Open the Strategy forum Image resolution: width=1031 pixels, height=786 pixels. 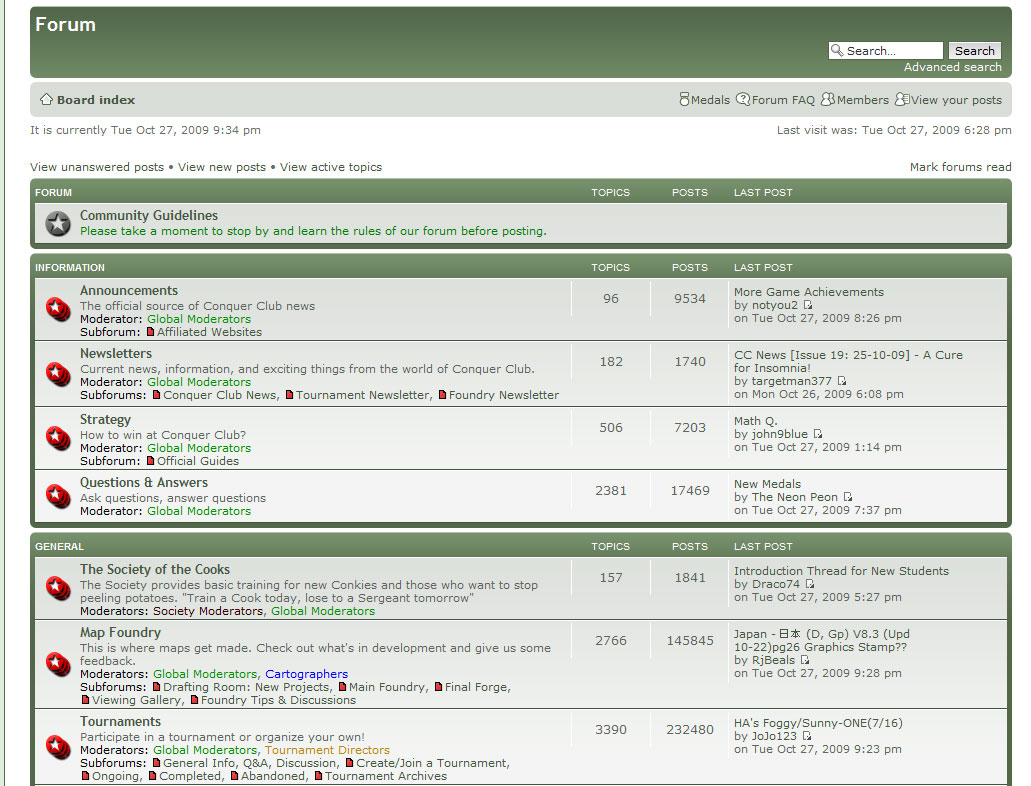pos(105,420)
